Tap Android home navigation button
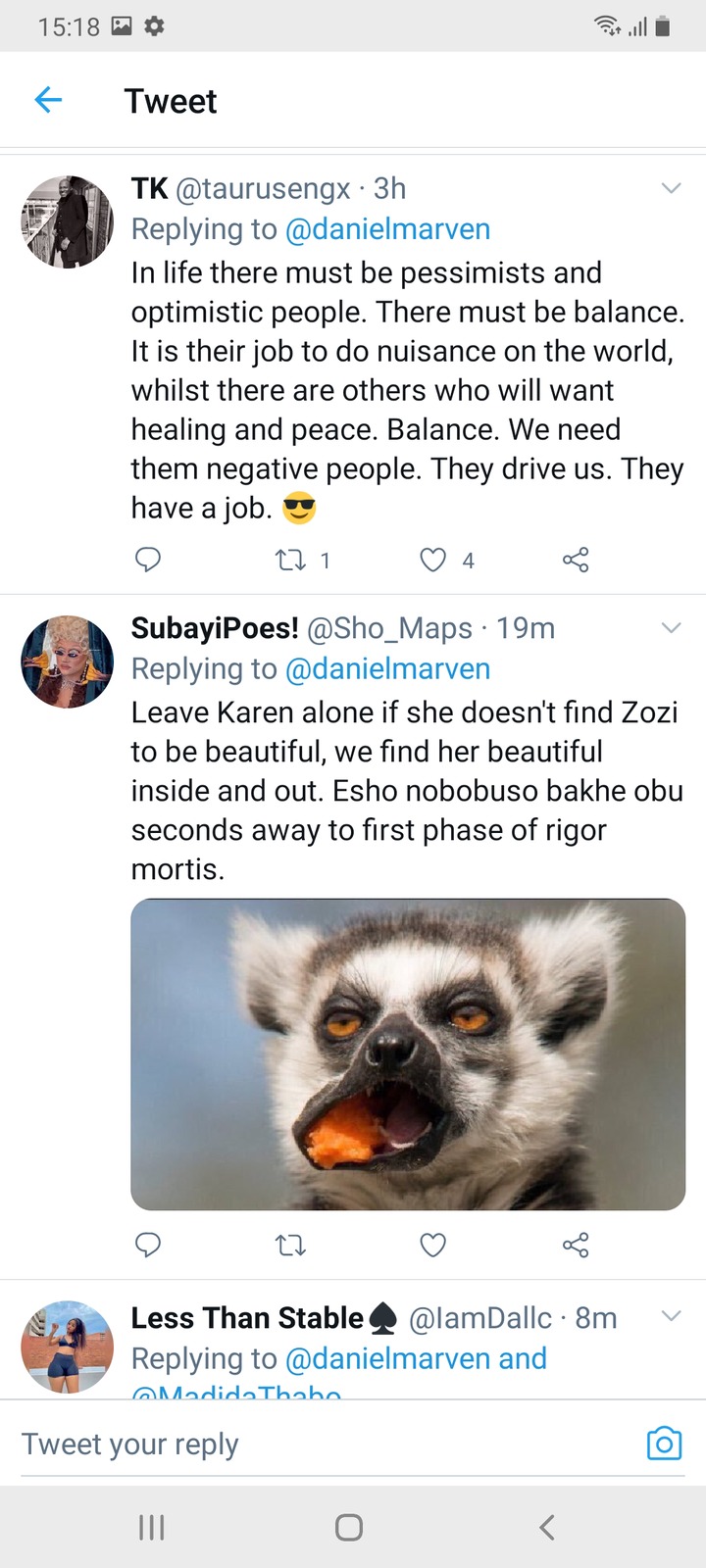706x1568 pixels. [x=349, y=1527]
